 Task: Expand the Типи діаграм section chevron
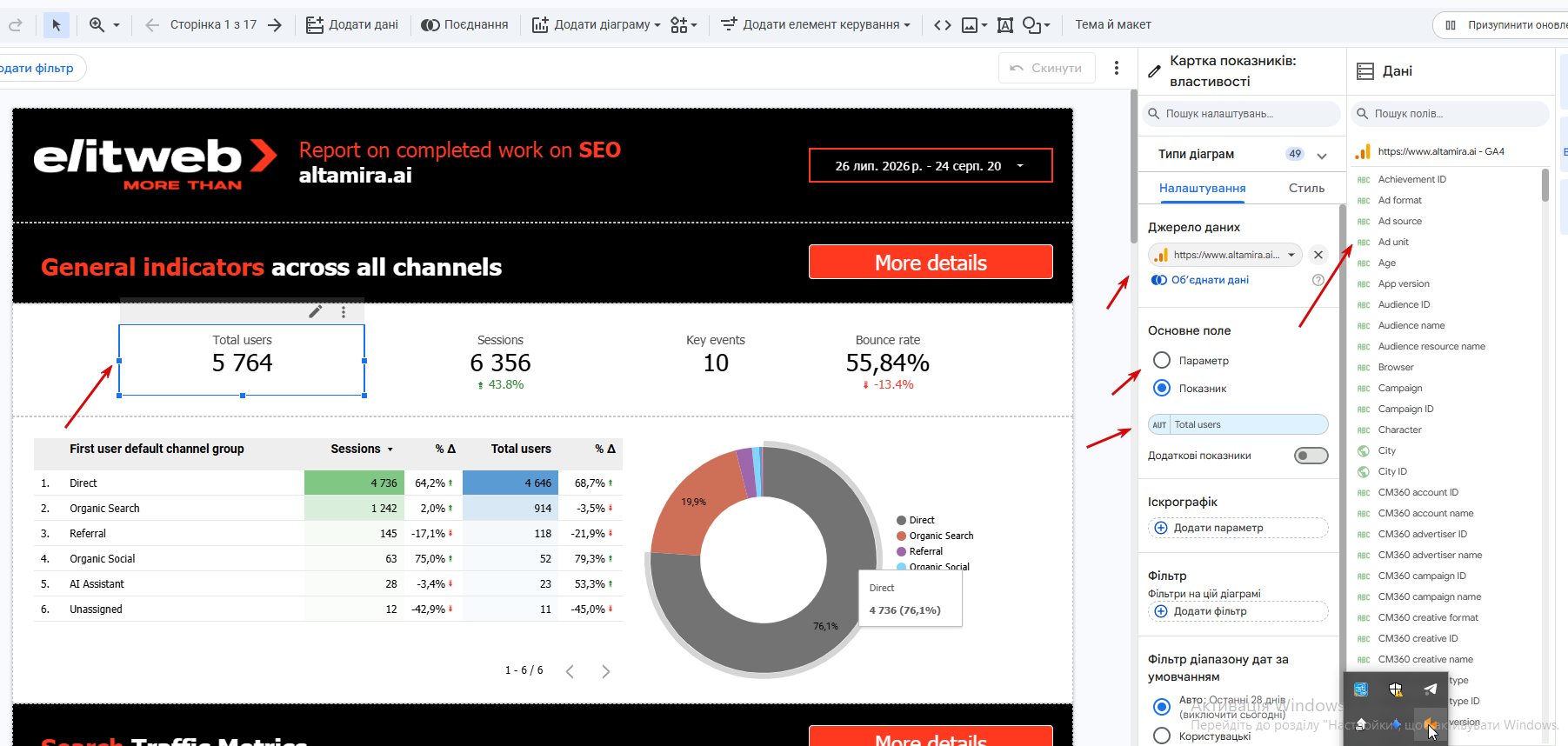[1322, 155]
